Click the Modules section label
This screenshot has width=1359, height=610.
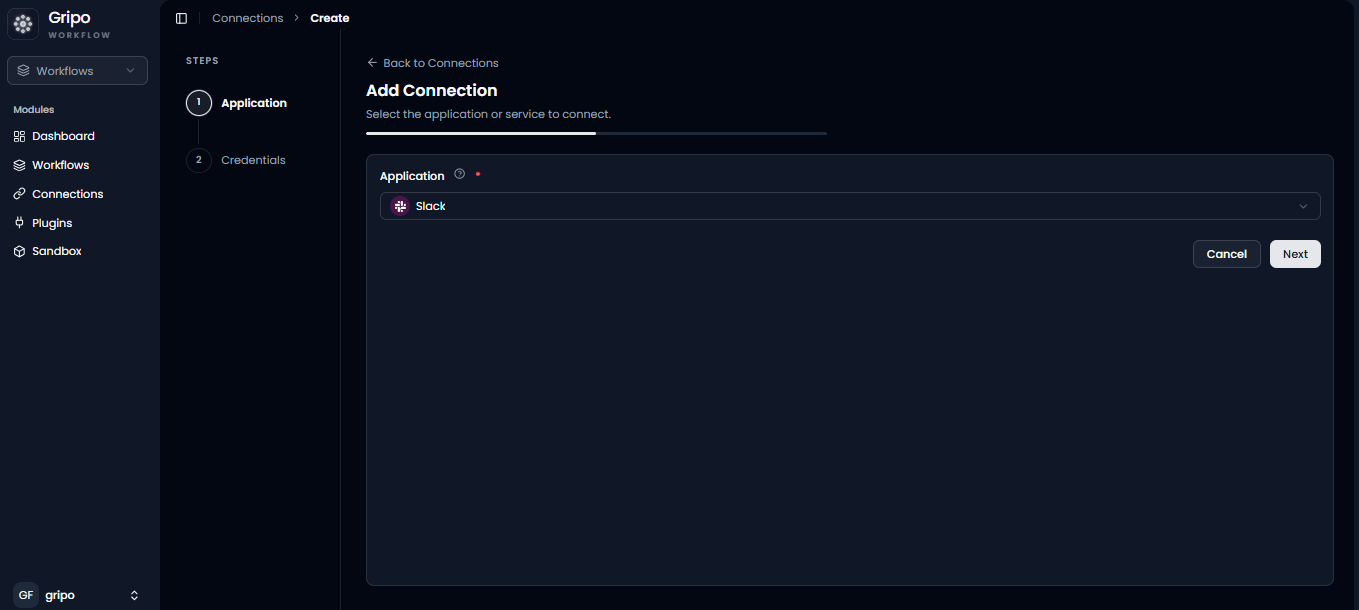point(34,110)
